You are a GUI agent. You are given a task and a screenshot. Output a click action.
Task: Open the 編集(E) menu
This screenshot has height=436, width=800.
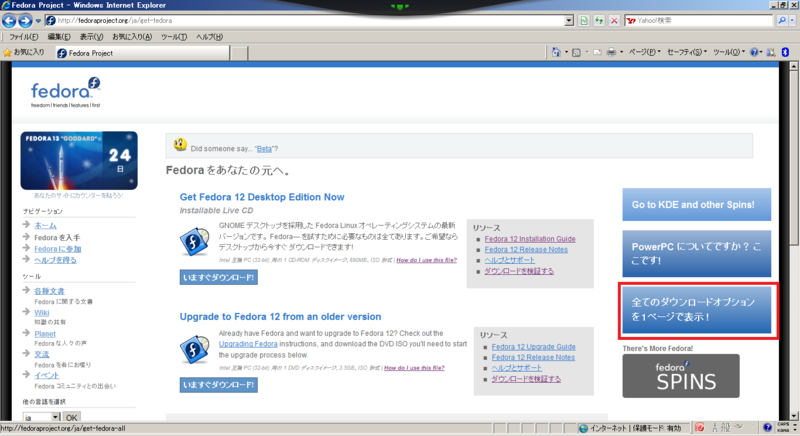[x=59, y=37]
